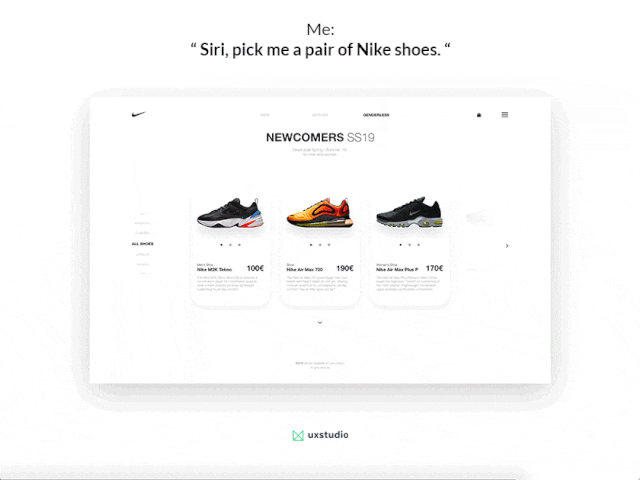The image size is (640, 480).
Task: Open the hamburger menu icon
Action: (x=505, y=115)
